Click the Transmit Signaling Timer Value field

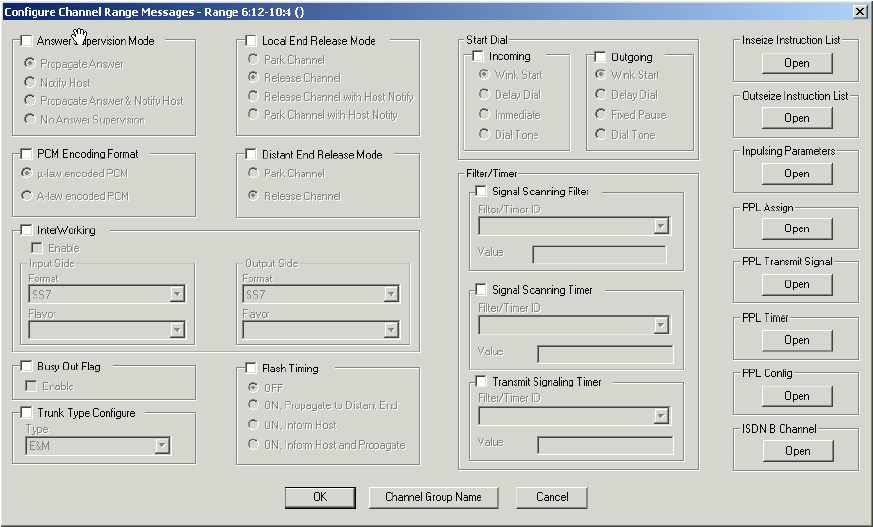pyautogui.click(x=605, y=446)
